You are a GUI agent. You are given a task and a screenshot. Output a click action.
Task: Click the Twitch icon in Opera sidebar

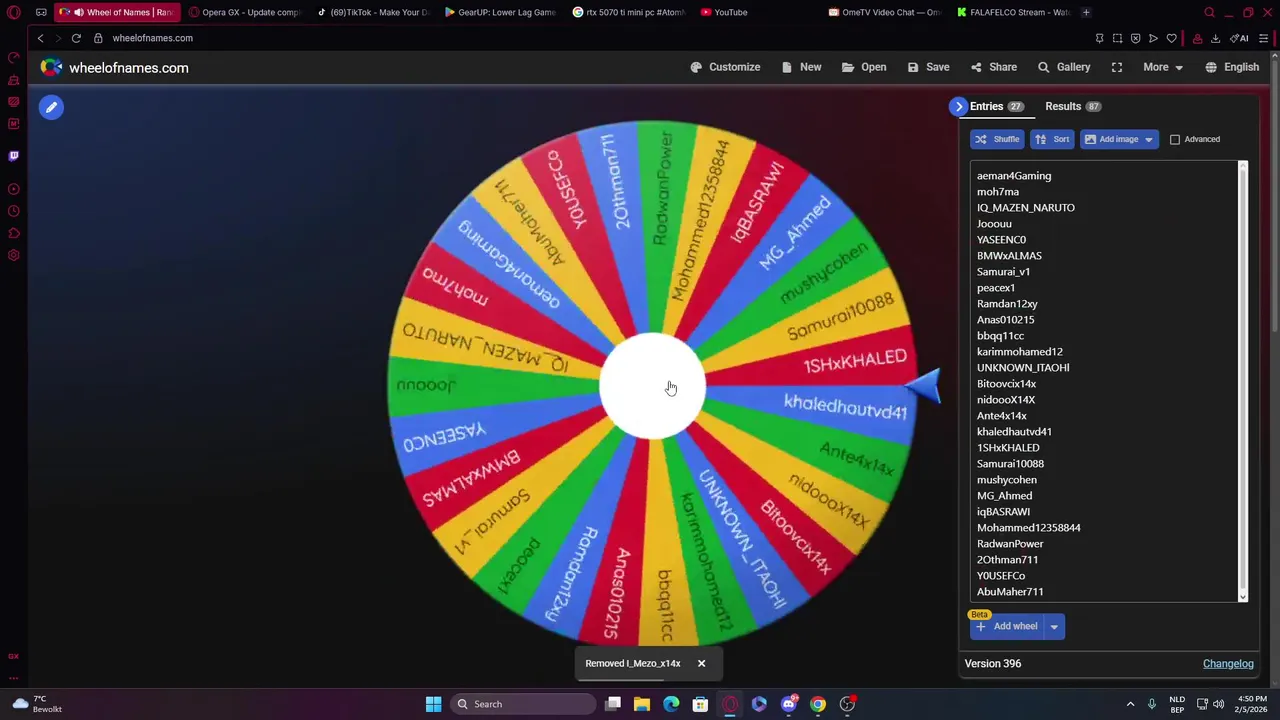(13, 156)
